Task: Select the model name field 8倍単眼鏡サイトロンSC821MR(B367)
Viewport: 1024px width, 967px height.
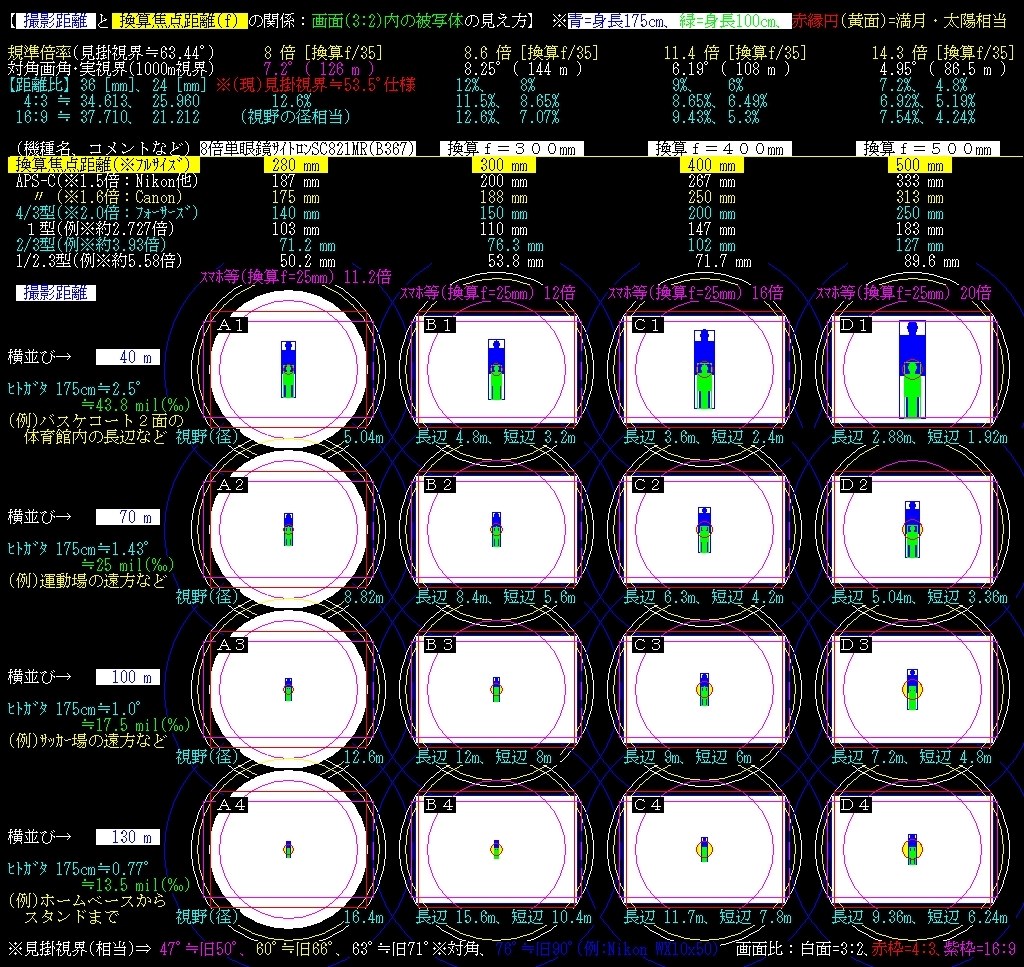Action: 307,149
